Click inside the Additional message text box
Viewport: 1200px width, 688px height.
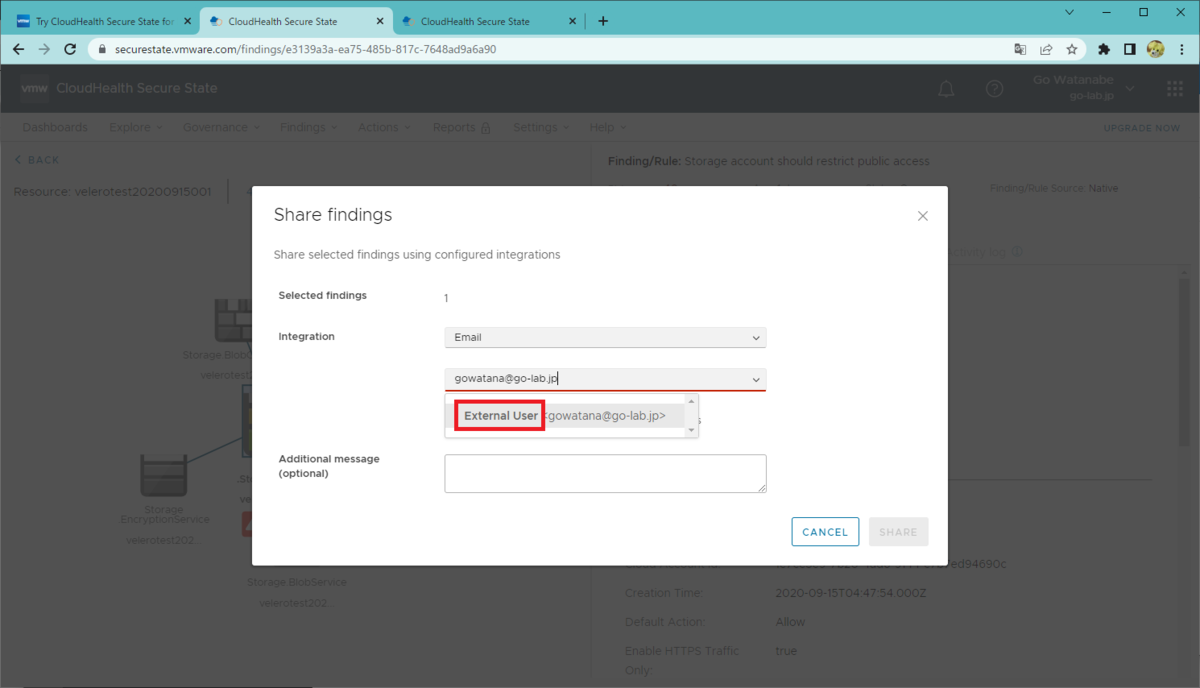pyautogui.click(x=605, y=473)
